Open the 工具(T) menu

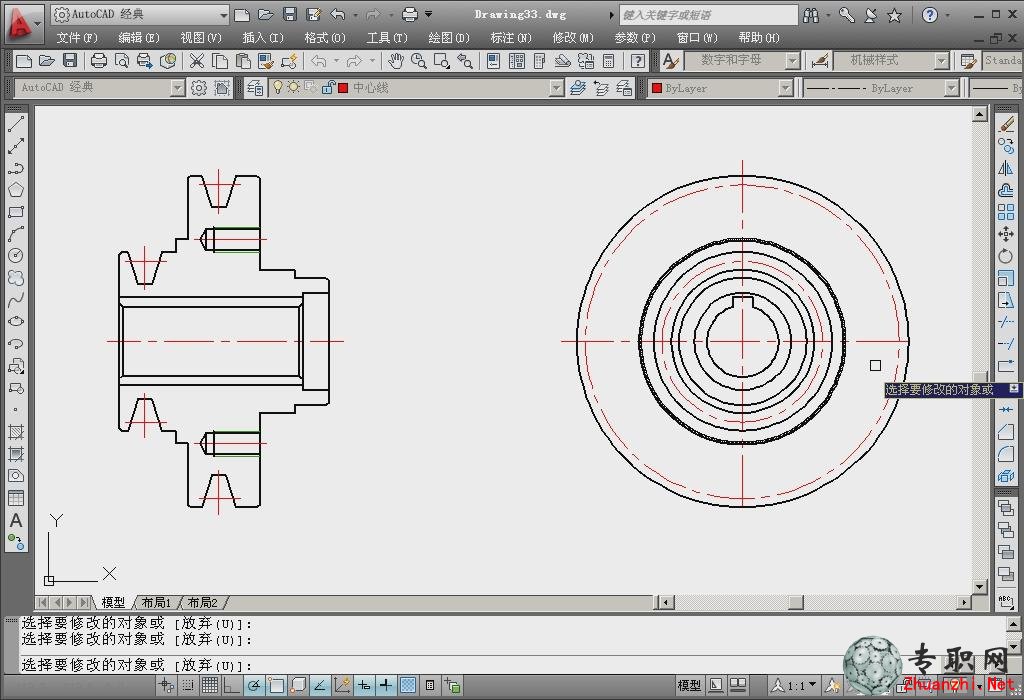387,38
